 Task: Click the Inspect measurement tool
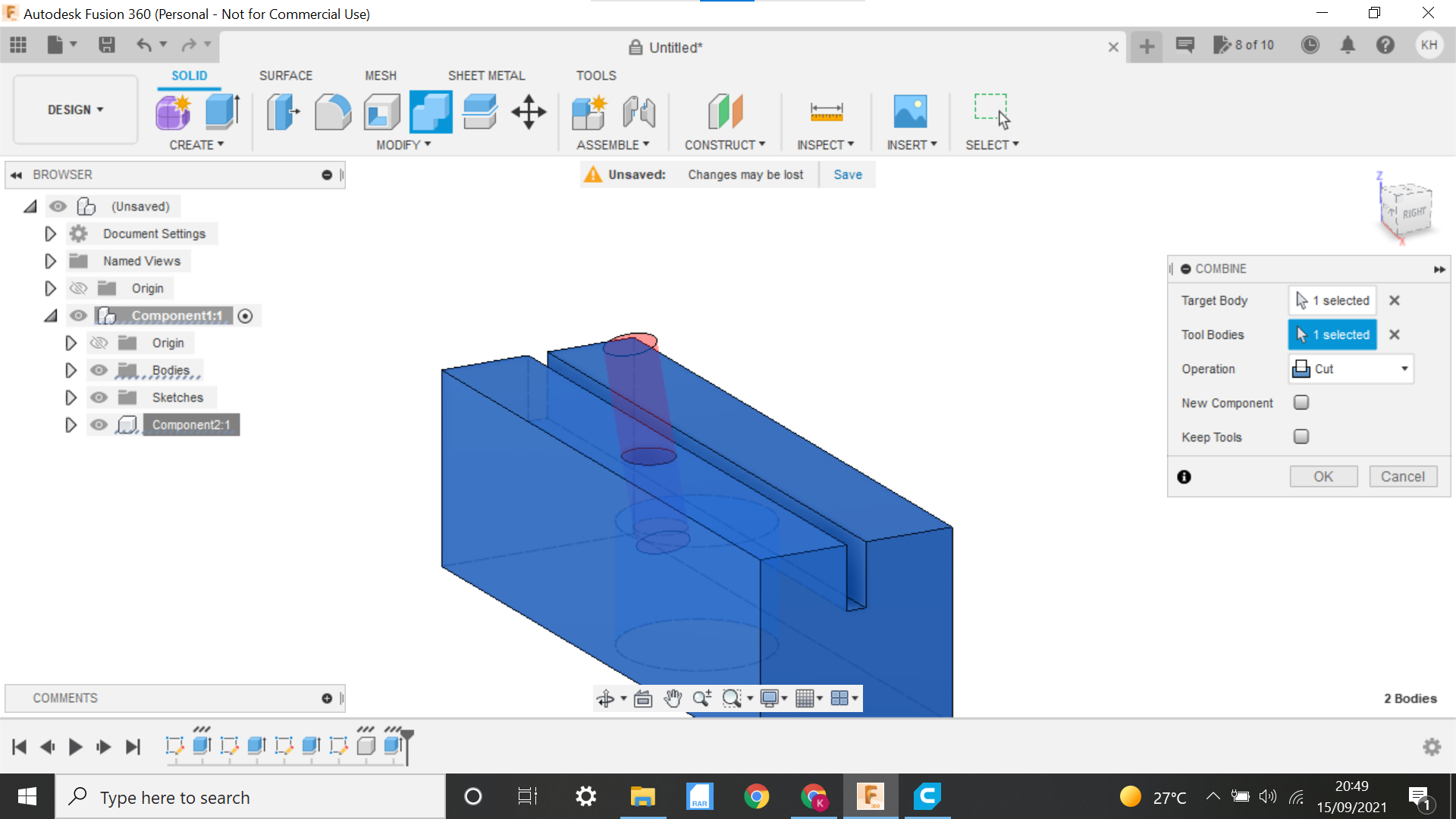(x=826, y=112)
